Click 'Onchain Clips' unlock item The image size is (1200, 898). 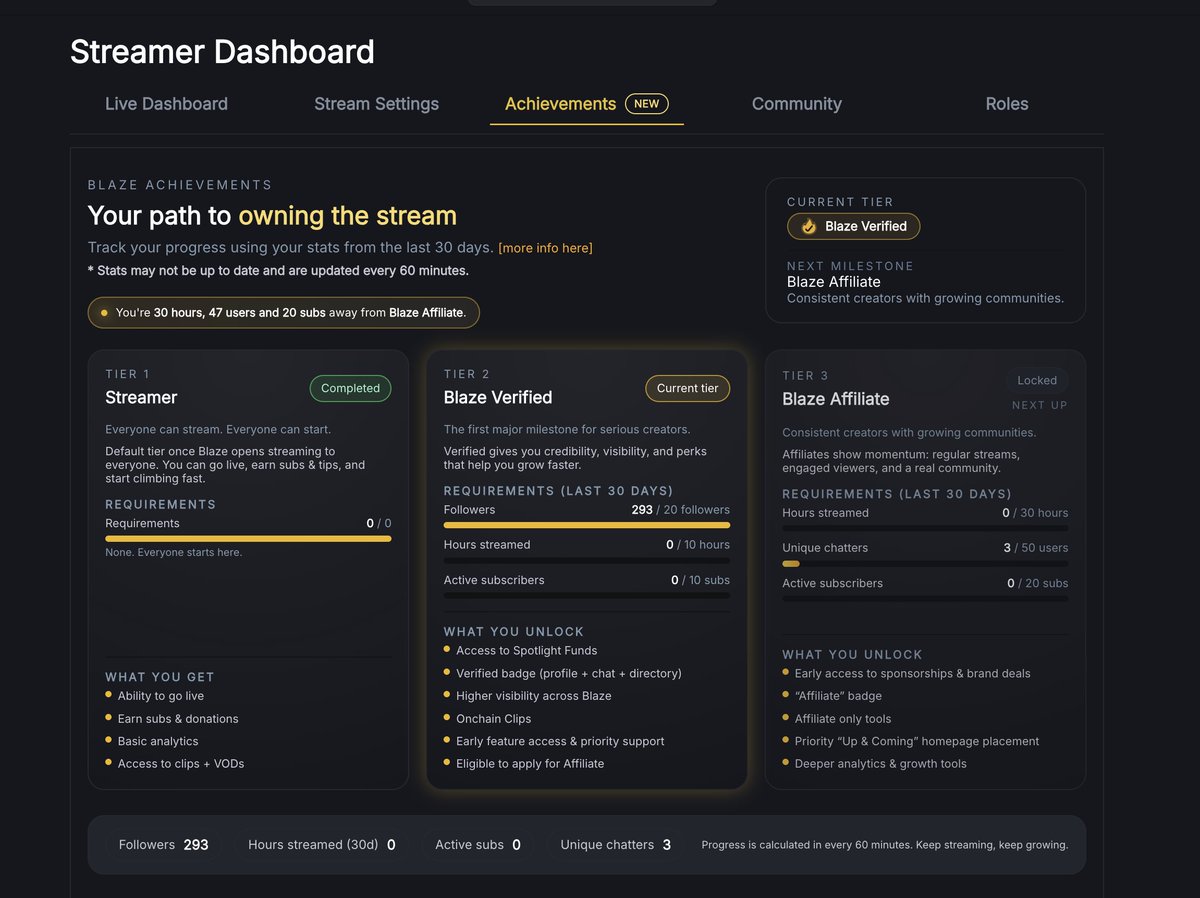coord(494,719)
